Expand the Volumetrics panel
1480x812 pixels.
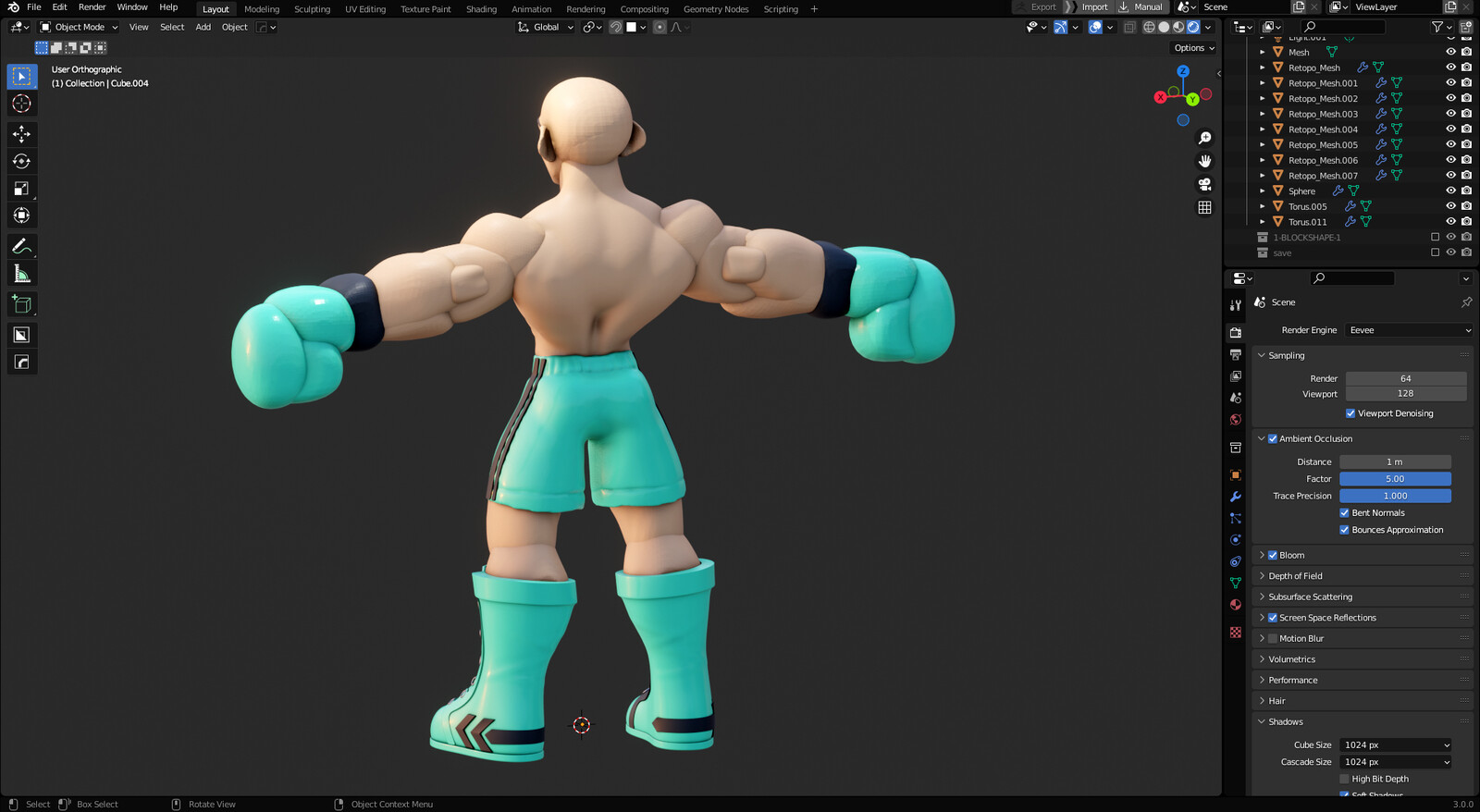(x=1362, y=659)
